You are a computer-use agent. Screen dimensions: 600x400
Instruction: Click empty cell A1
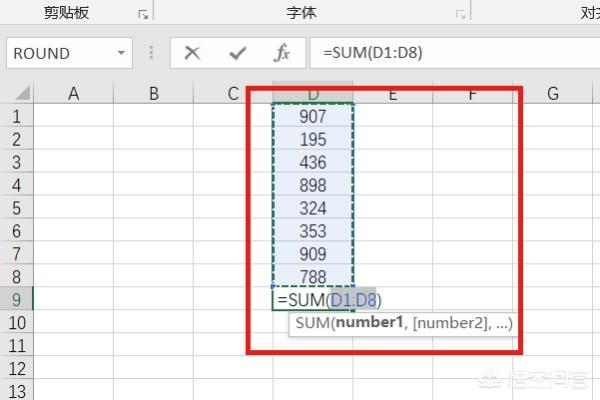[x=73, y=116]
